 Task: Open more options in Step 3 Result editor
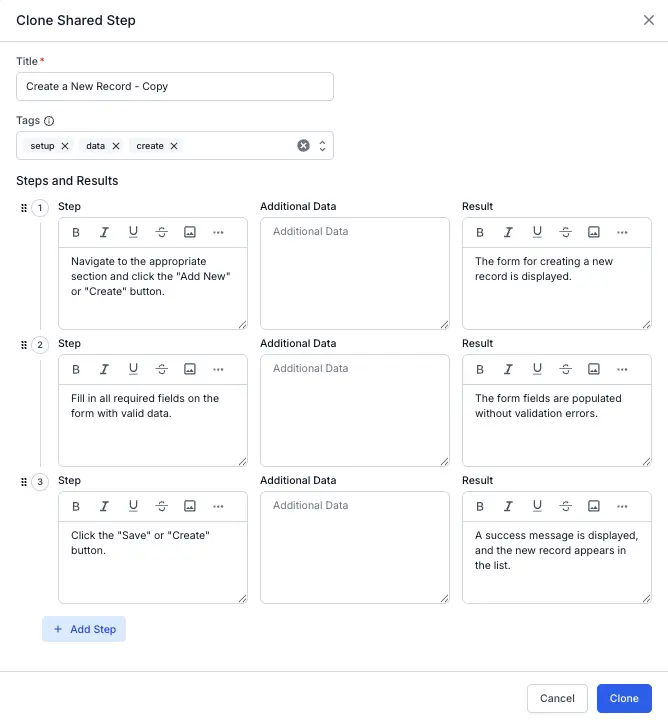(622, 506)
